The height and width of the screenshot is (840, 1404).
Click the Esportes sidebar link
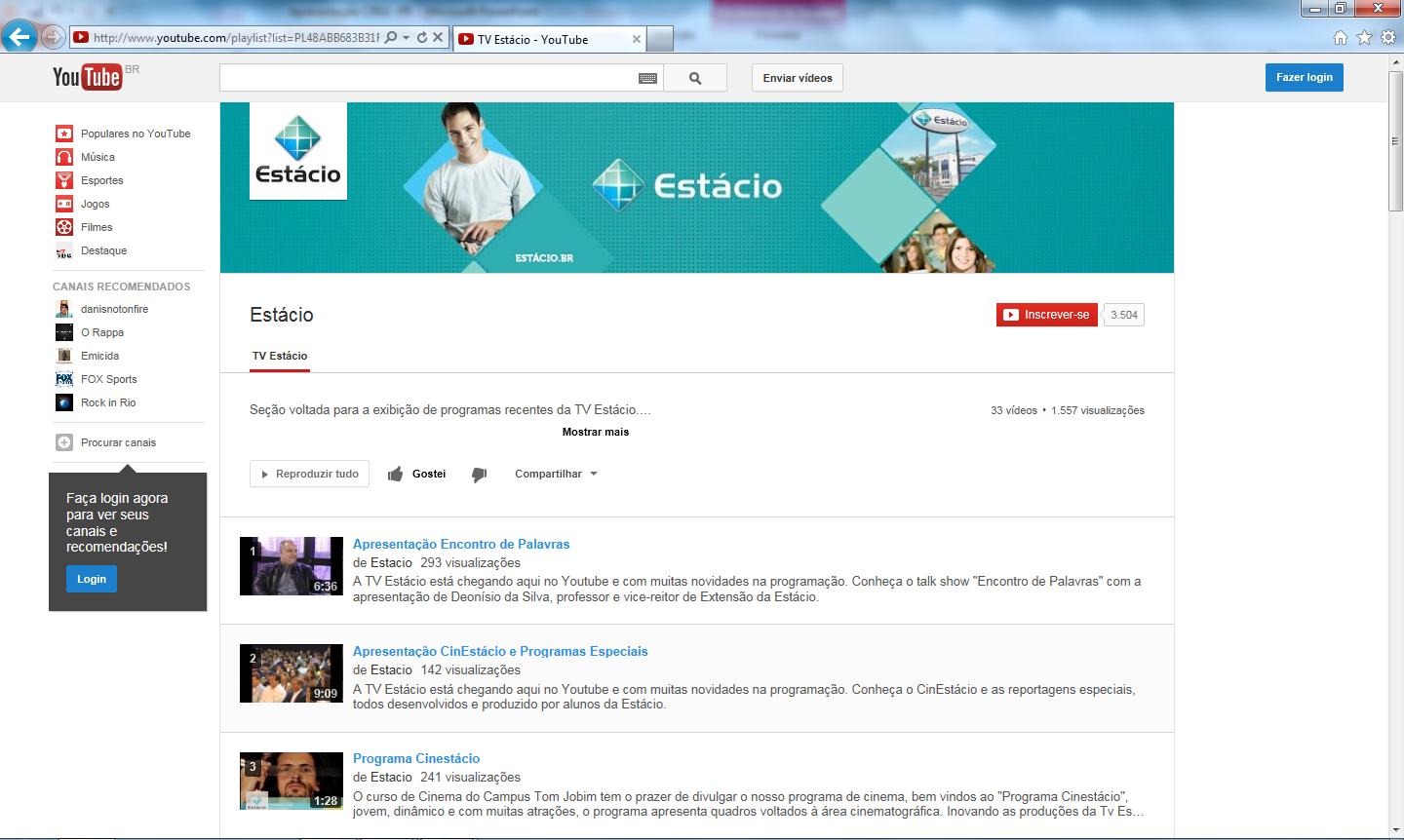point(102,180)
